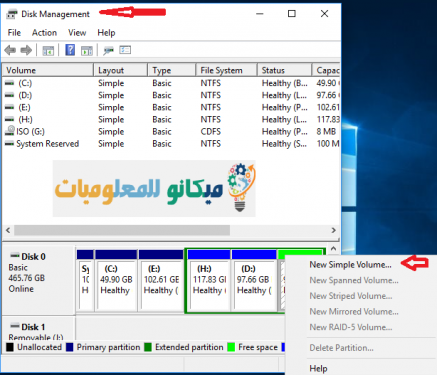
Task: Open the View menu
Action: tap(77, 33)
